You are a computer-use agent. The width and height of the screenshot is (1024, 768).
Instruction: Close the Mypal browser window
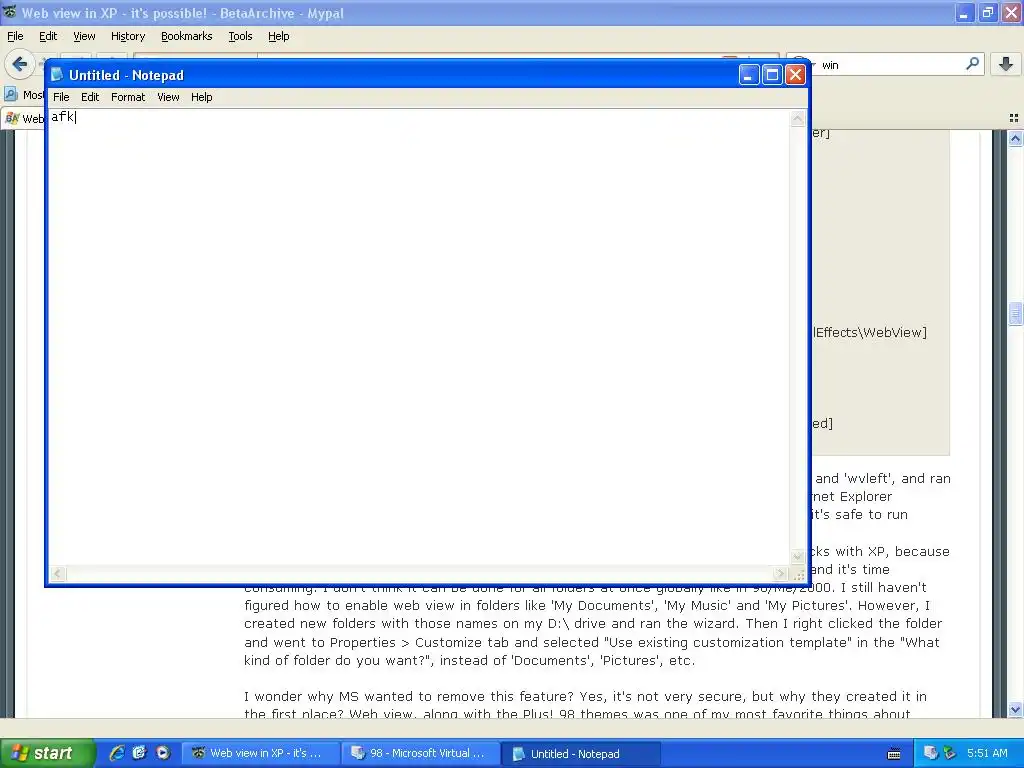(1011, 13)
